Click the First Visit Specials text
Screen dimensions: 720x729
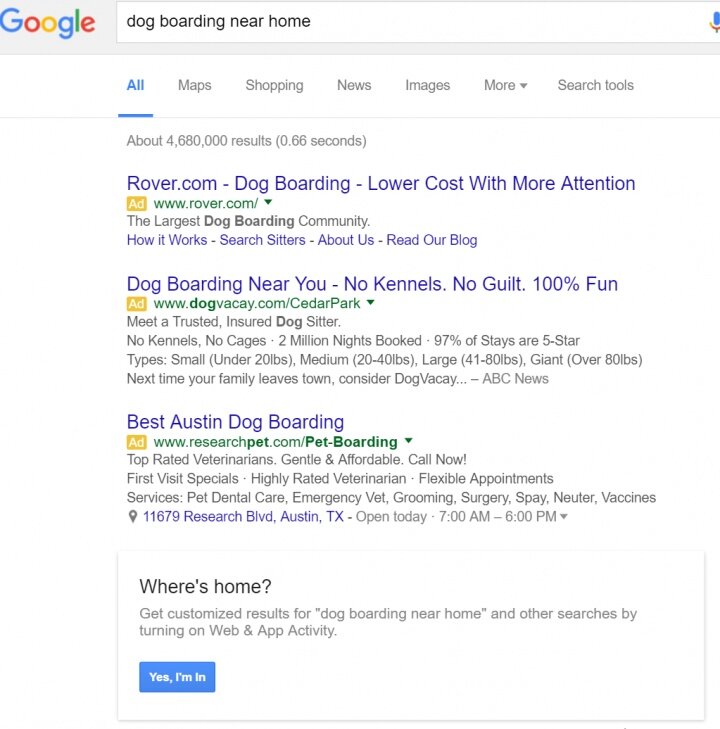182,479
